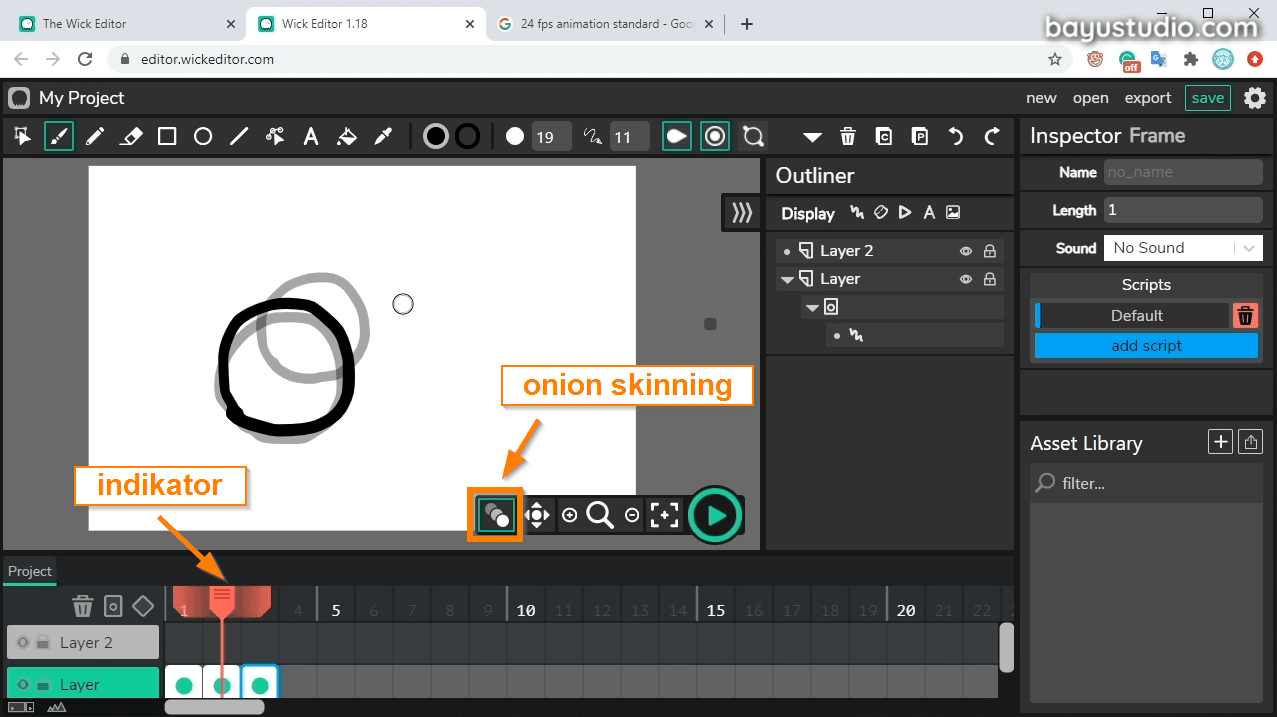Switch to the Project tab above the timeline
This screenshot has height=717, width=1277.
click(29, 571)
